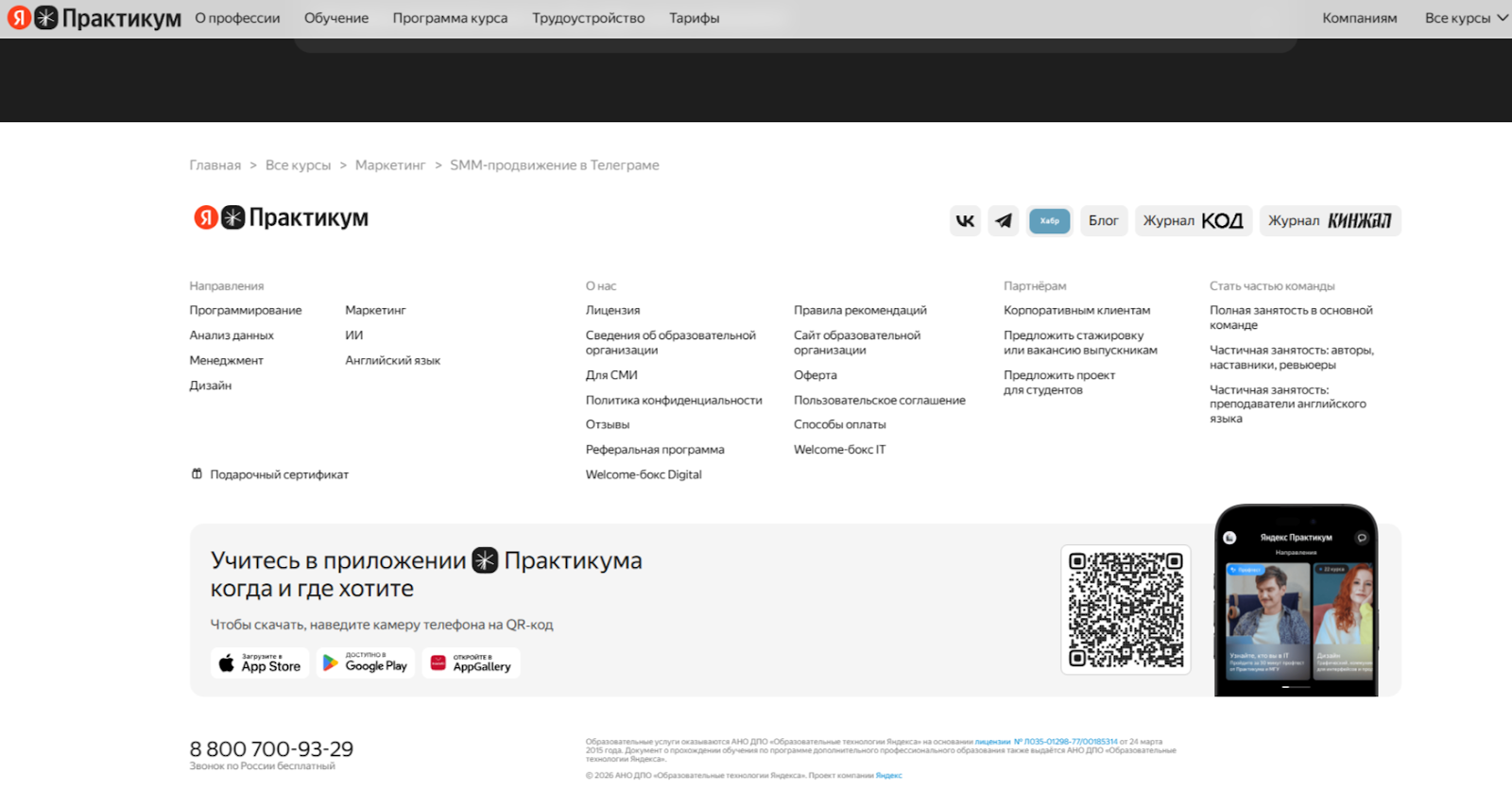Open Журнал Кинжал magazine button

(1330, 221)
